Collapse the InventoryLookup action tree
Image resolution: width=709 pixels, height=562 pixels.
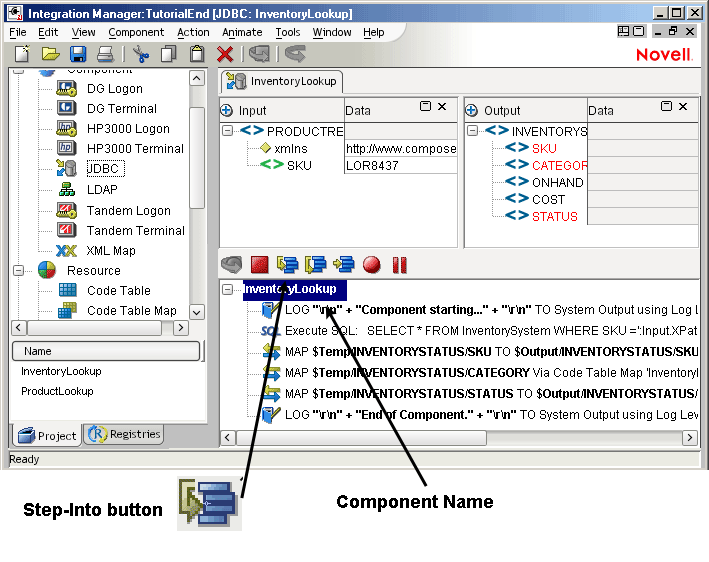pyautogui.click(x=227, y=289)
